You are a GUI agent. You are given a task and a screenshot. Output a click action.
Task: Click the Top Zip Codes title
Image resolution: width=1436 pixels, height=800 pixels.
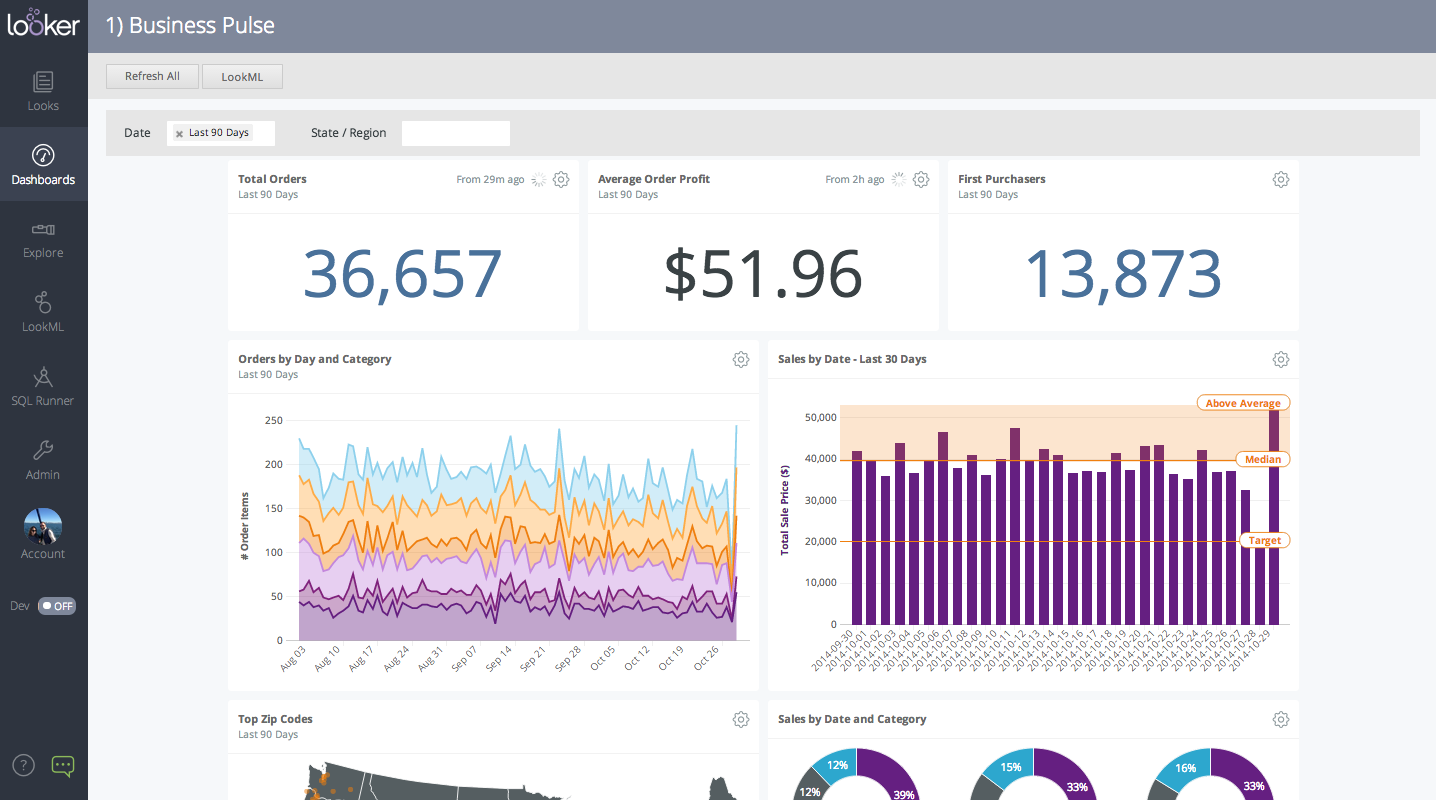tap(275, 719)
